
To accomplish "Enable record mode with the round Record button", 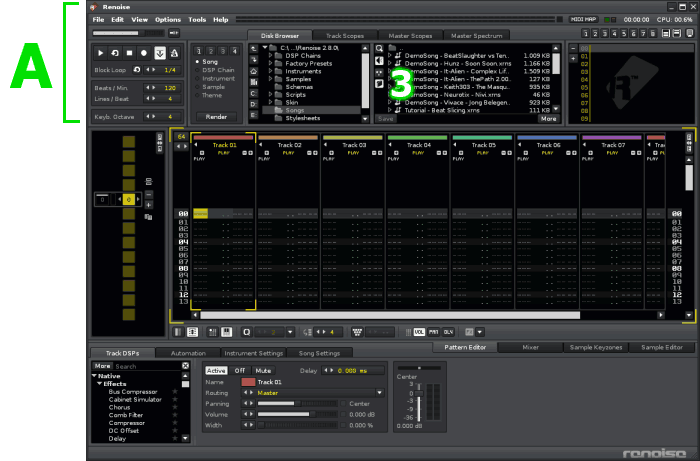I will 144,53.
